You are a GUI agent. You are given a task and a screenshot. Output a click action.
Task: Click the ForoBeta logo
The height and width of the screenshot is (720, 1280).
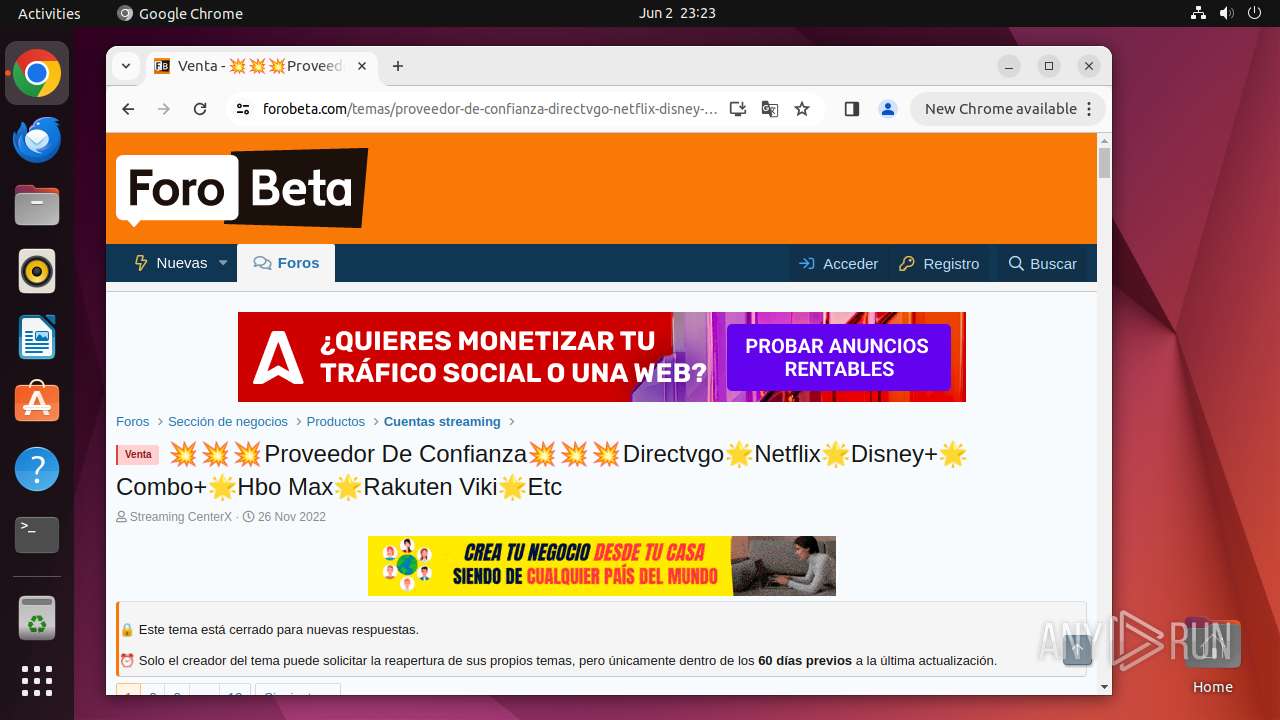(242, 188)
